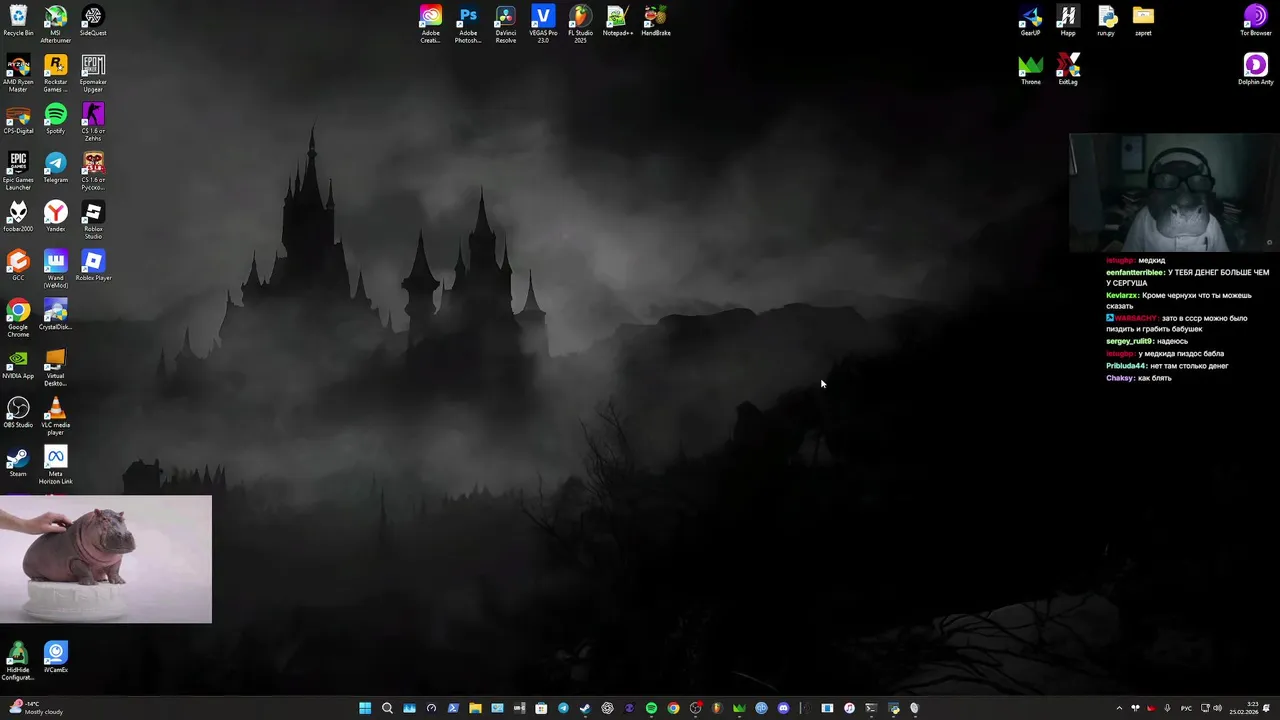This screenshot has width=1280, height=720.
Task: Open FL Studio 2025 icon
Action: click(x=581, y=24)
